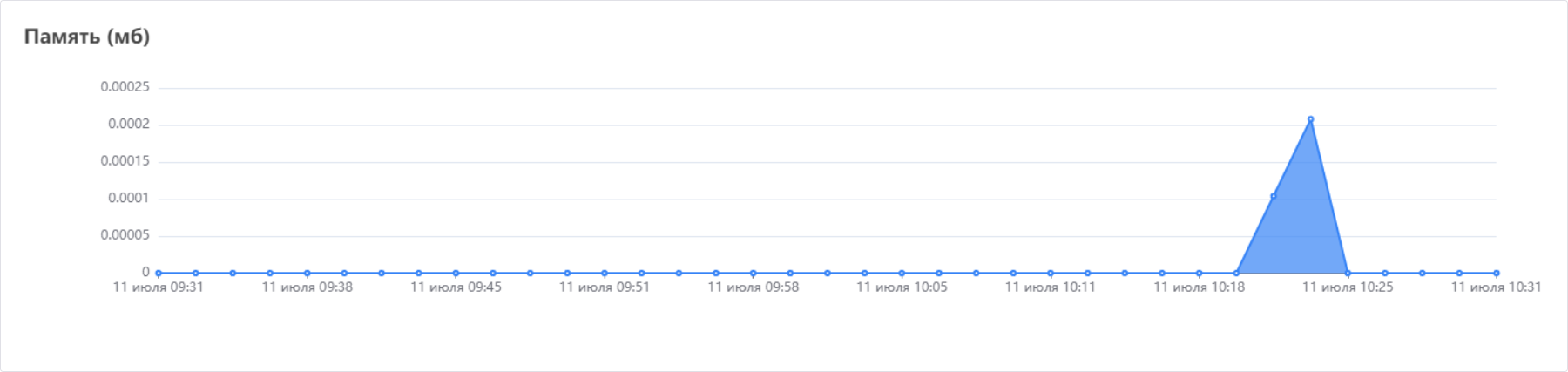Image resolution: width=1568 pixels, height=372 pixels.
Task: Click the 11 июля 10:31 axis label
Action: [1496, 287]
